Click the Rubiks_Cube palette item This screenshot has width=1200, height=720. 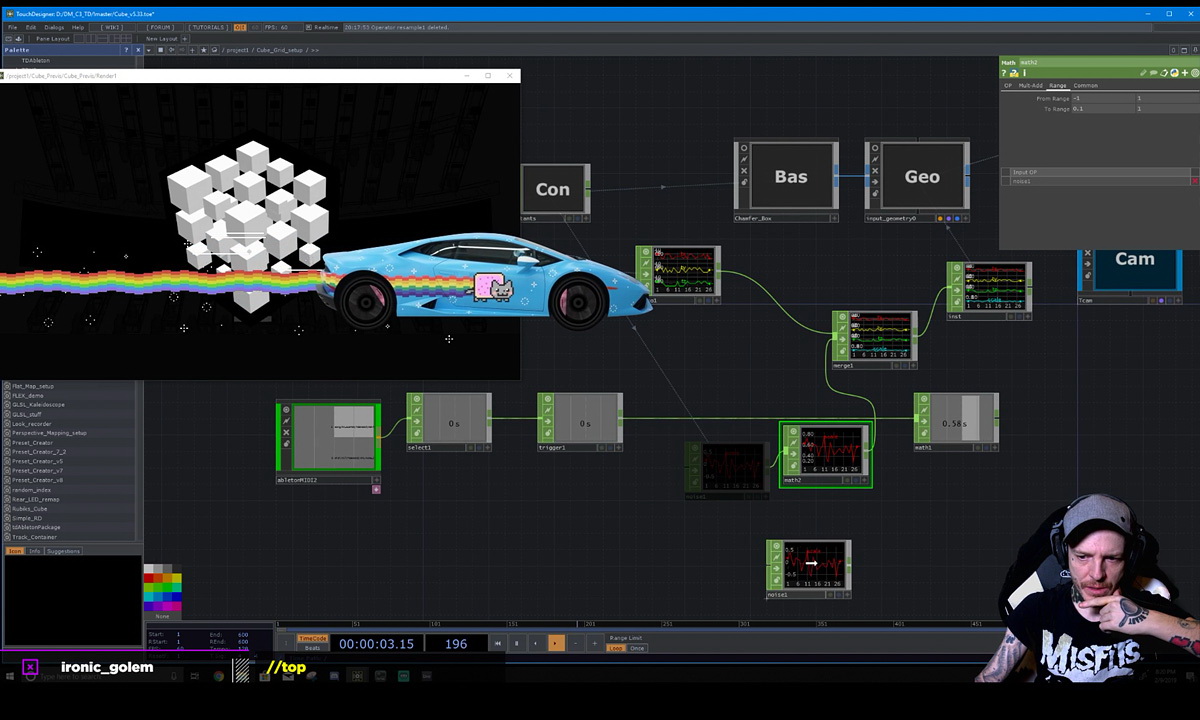[30, 509]
